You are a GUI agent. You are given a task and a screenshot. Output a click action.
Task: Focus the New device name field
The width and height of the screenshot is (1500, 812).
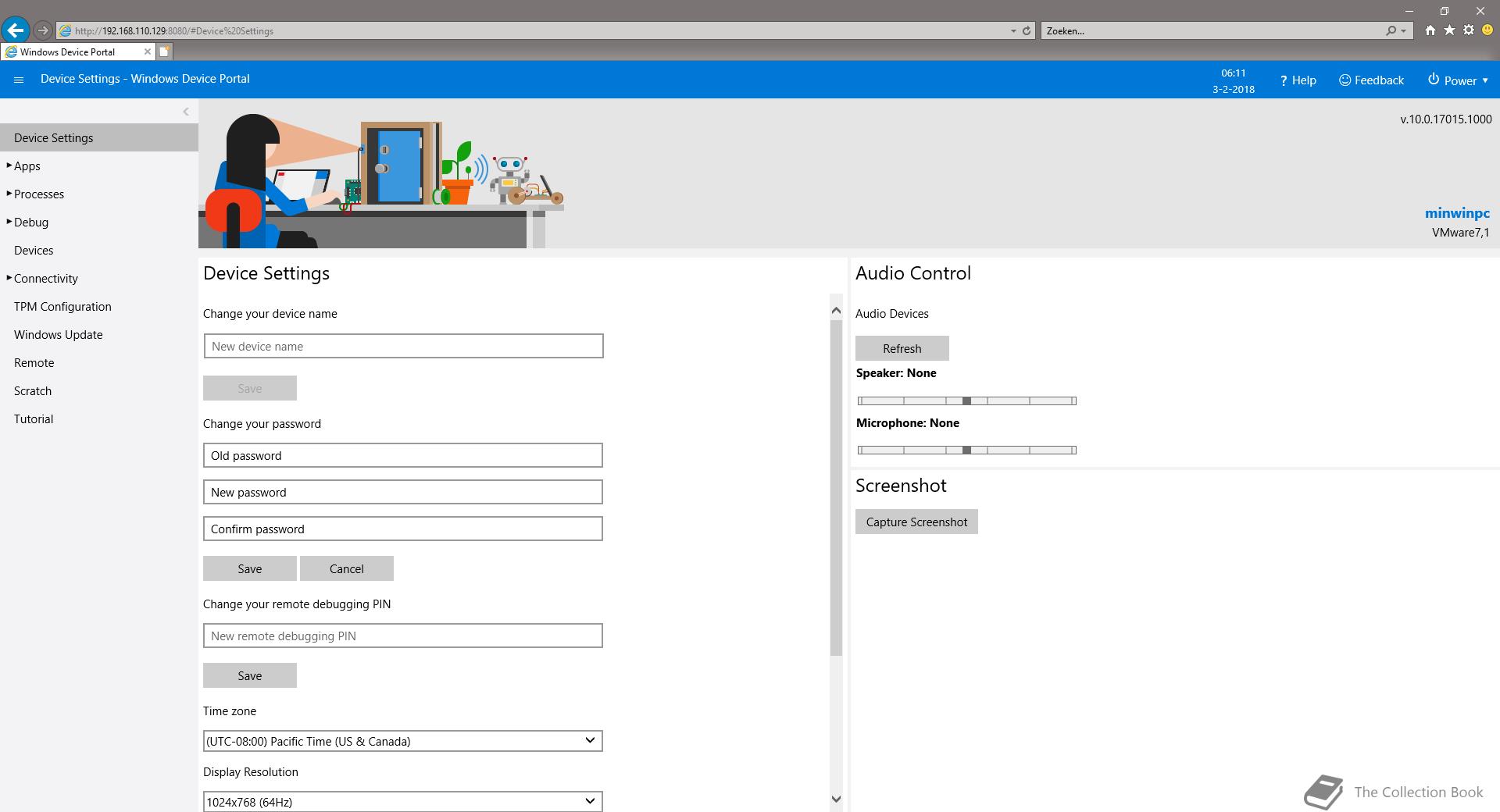(x=403, y=346)
